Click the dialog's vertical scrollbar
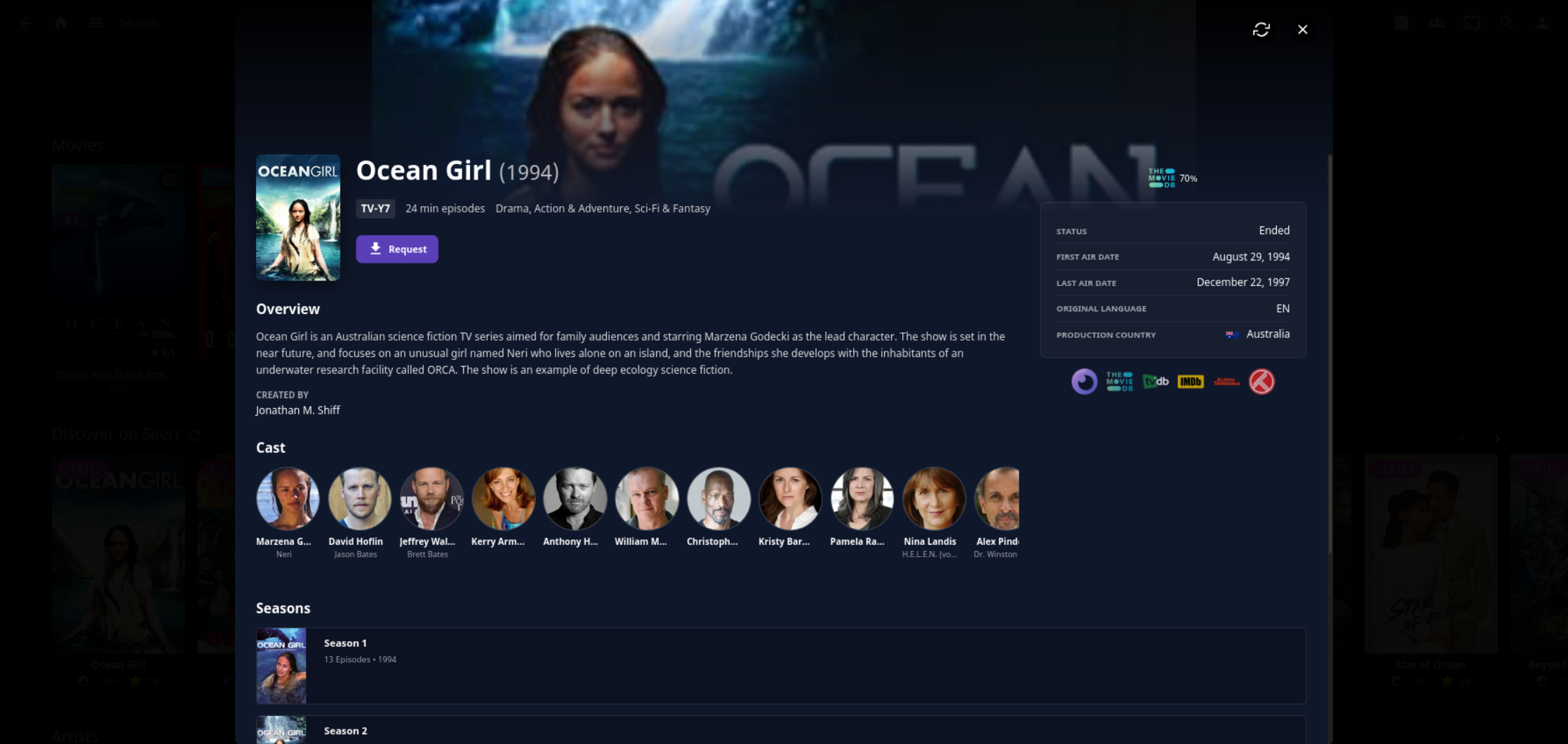 click(x=1330, y=354)
